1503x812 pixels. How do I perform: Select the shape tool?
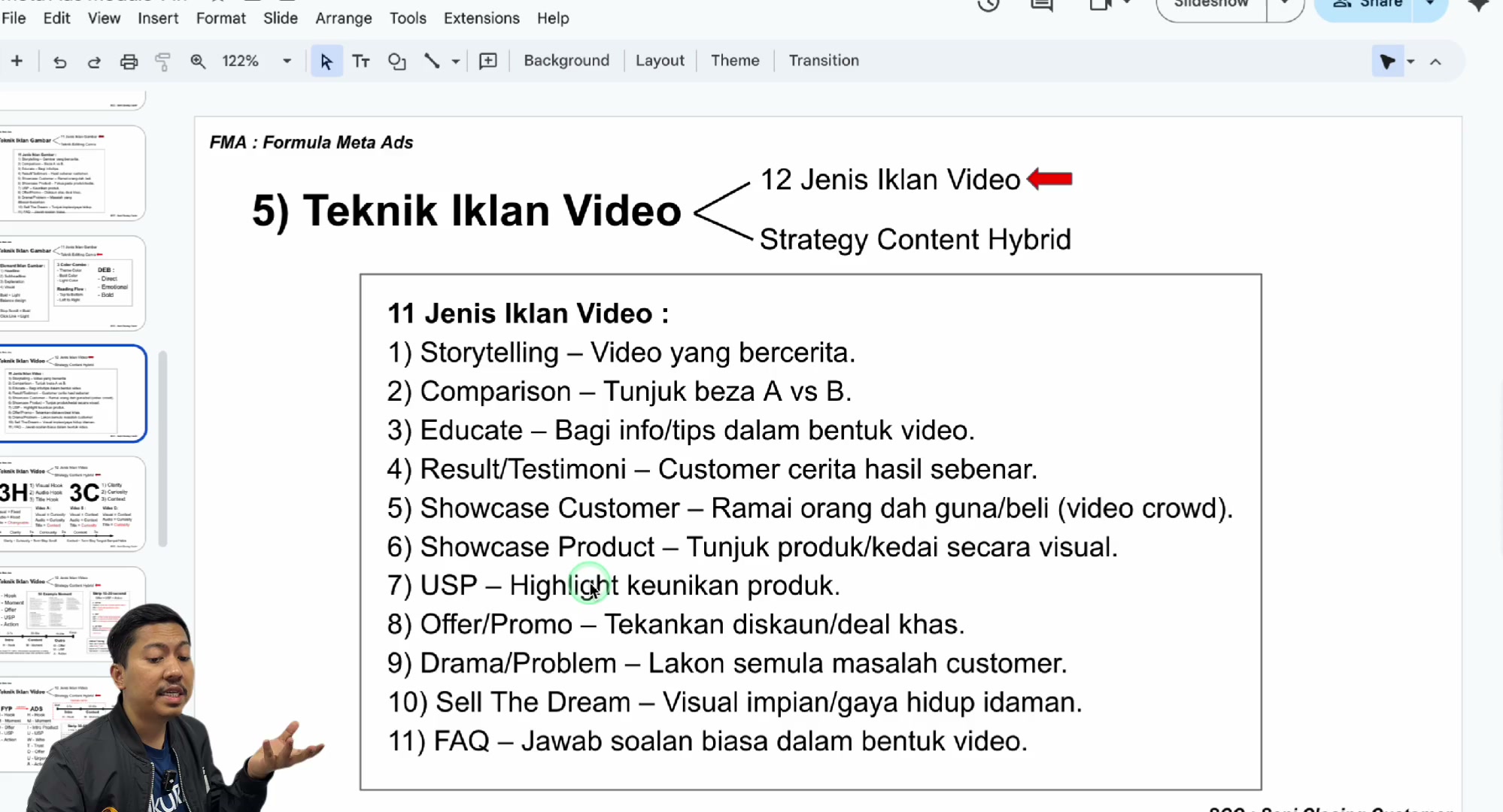click(x=396, y=62)
